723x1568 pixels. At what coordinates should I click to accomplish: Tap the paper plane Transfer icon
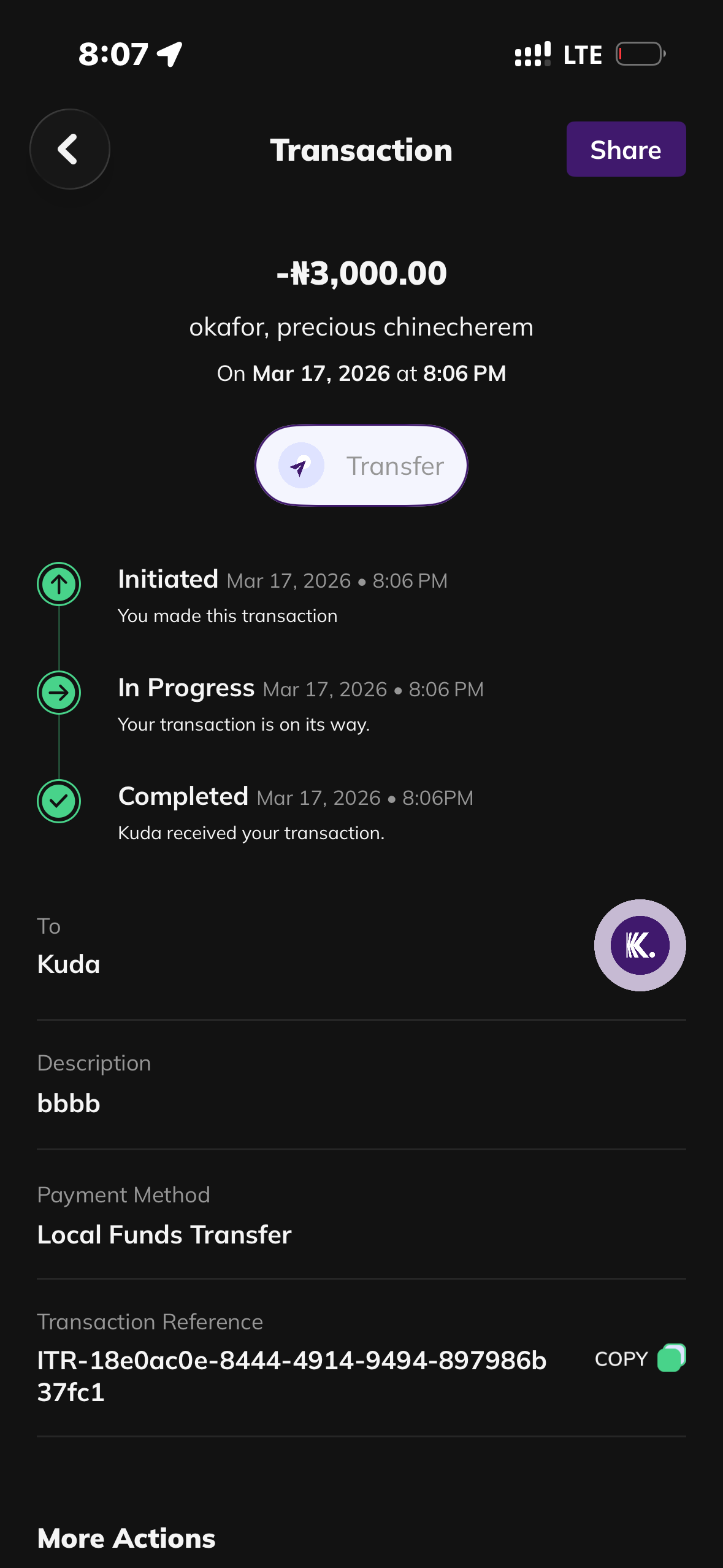(x=300, y=466)
